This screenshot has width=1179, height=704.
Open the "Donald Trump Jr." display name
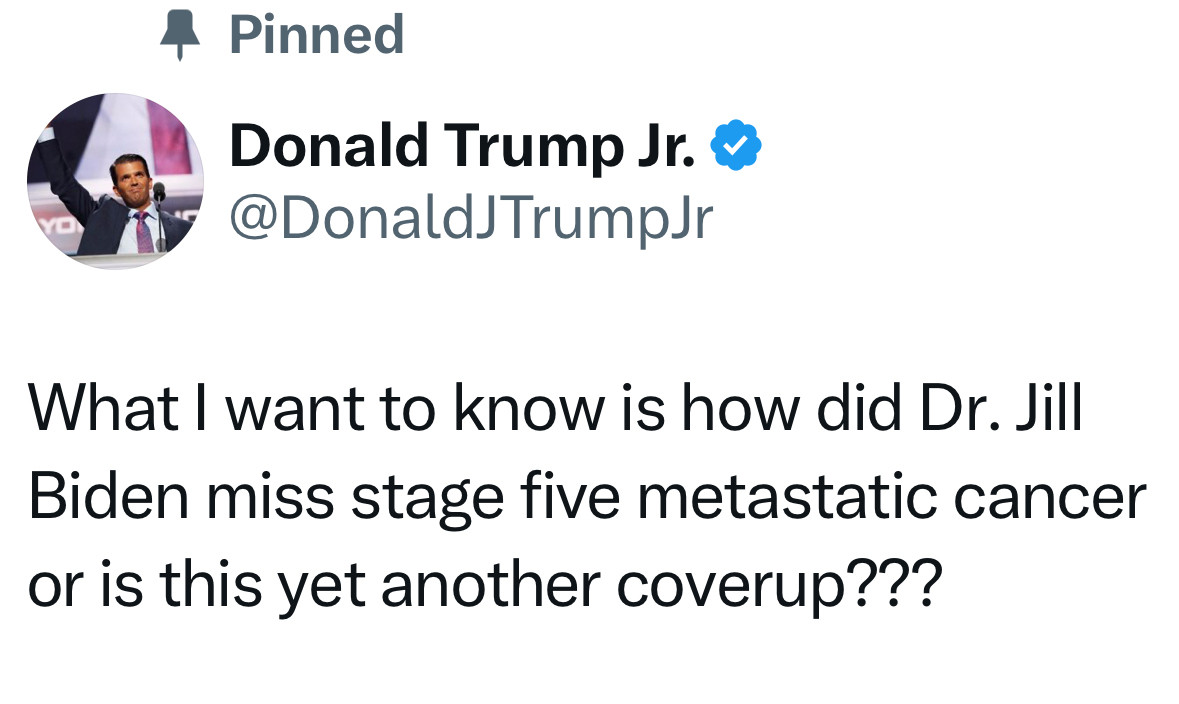tap(462, 147)
